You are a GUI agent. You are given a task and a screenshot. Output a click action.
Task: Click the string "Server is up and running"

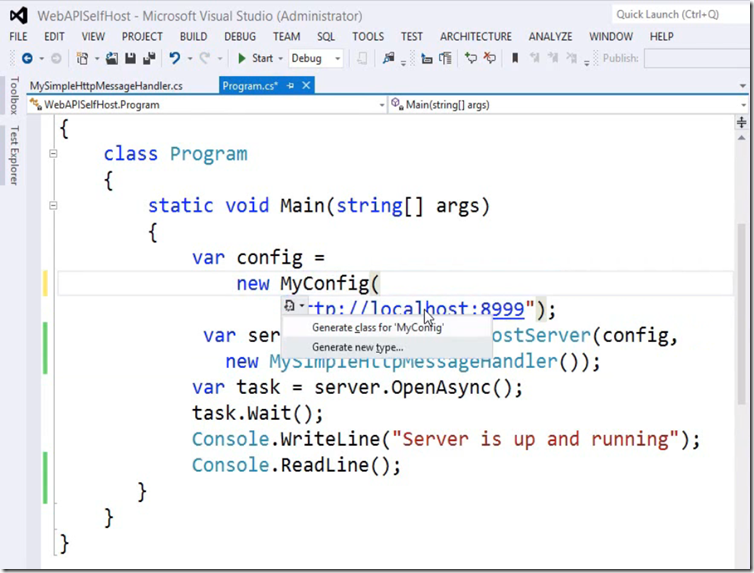(x=536, y=439)
